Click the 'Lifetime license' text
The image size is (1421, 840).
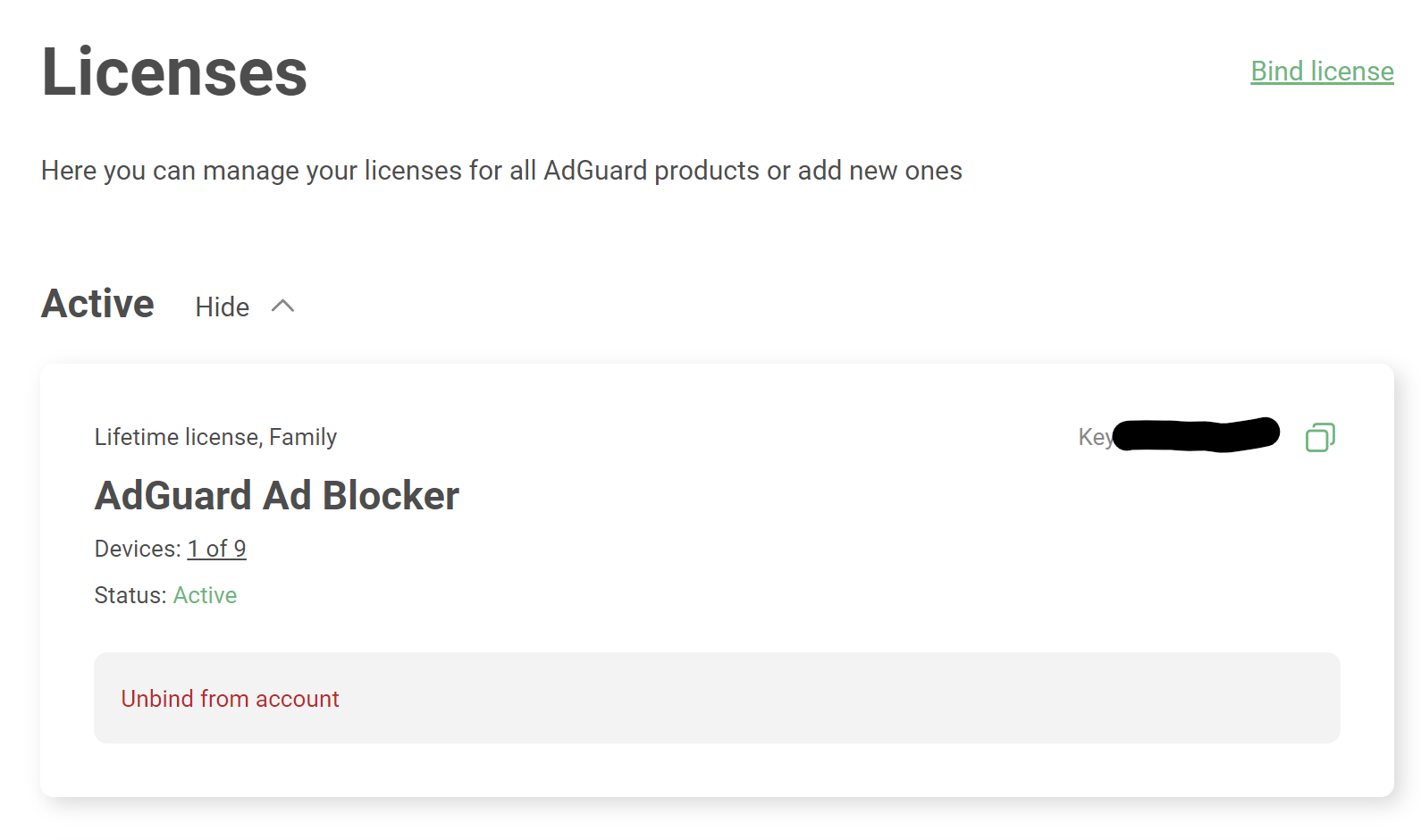[x=176, y=437]
